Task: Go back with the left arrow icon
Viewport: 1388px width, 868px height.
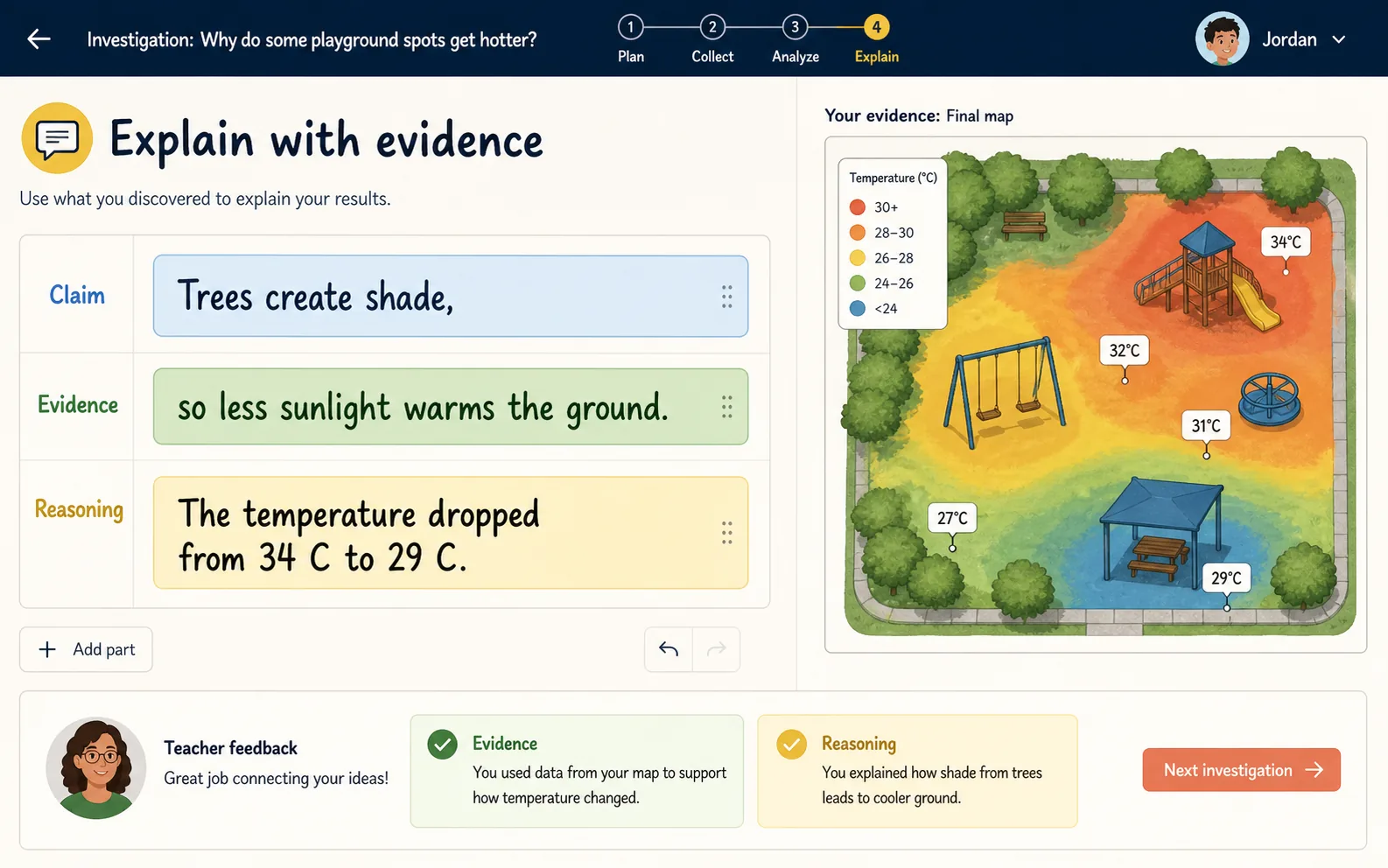Action: (39, 38)
